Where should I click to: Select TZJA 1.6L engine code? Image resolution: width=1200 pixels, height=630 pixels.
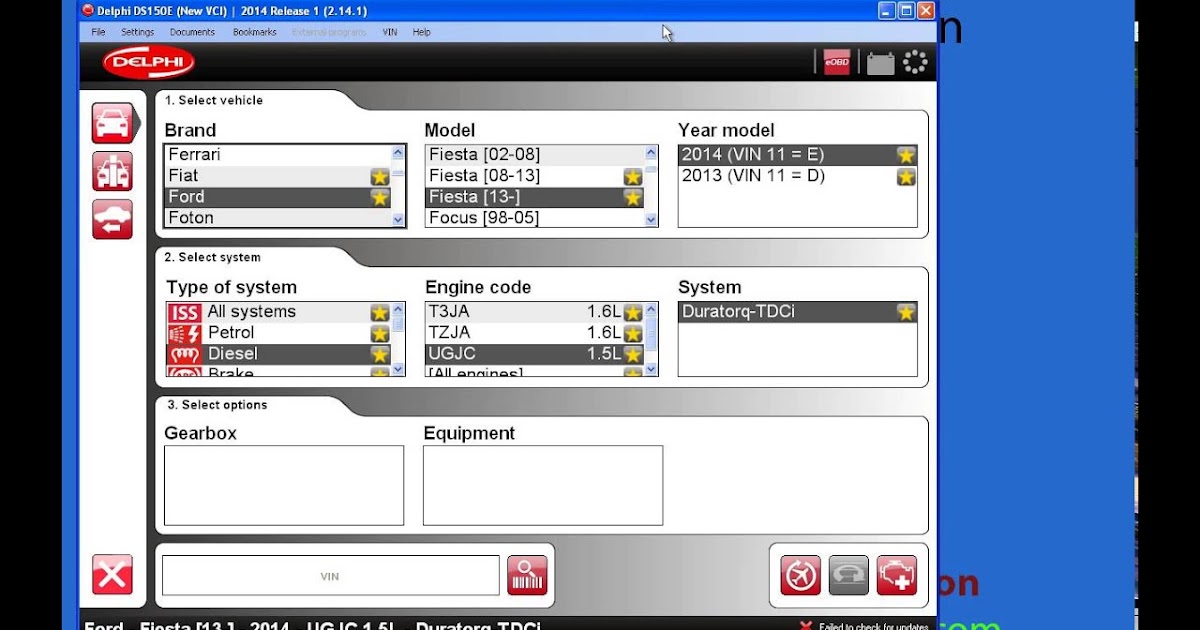[x=534, y=333]
